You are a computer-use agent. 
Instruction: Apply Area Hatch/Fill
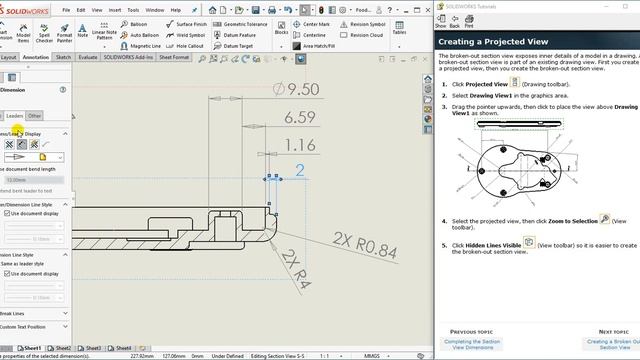click(313, 46)
